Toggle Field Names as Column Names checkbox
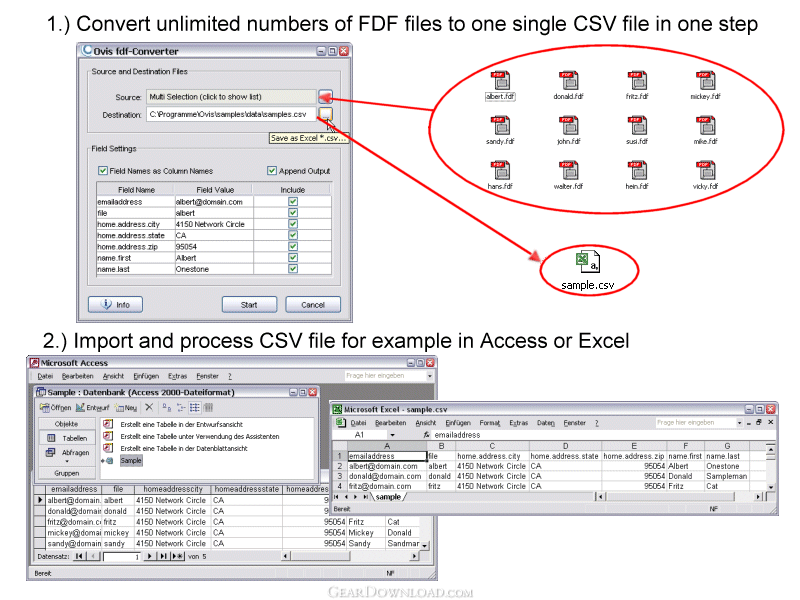This screenshot has width=800, height=600. 103,170
